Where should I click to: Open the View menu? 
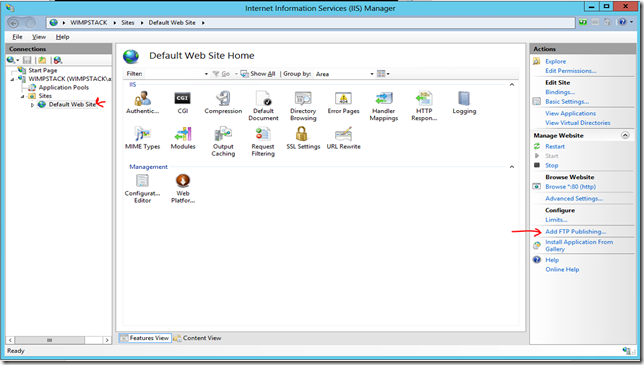[x=39, y=37]
